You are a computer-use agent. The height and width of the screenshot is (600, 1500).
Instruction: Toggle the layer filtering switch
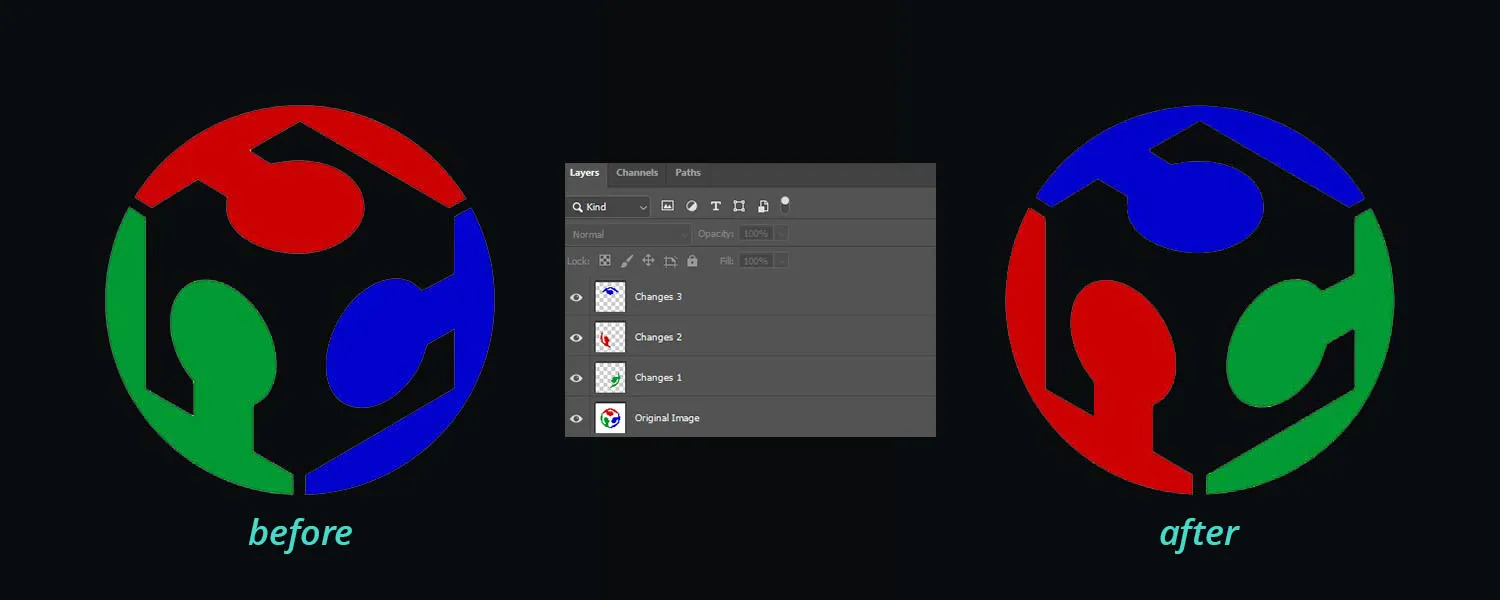point(785,205)
